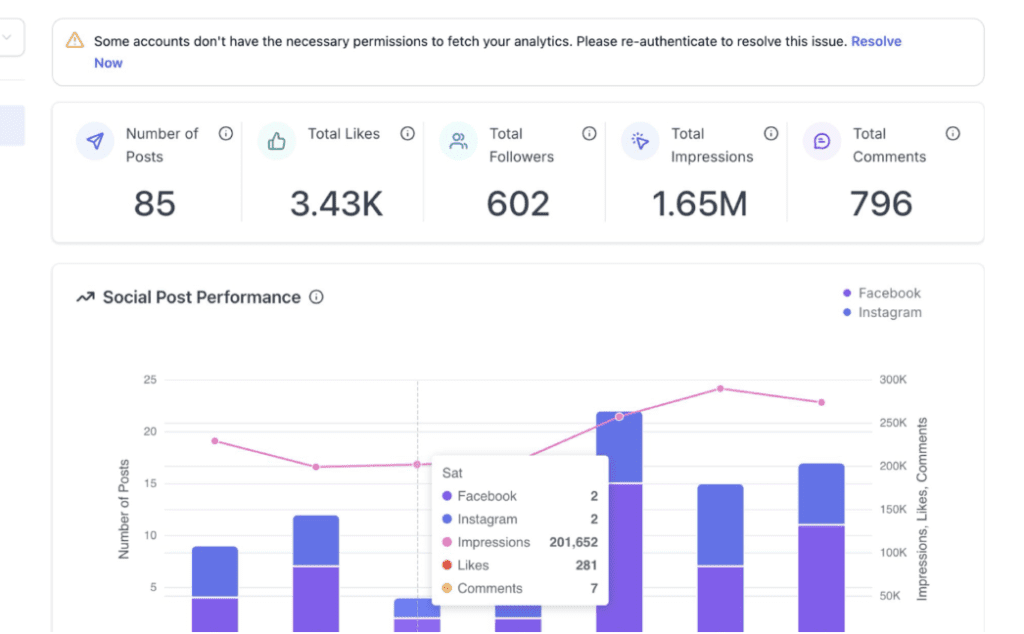The width and height of the screenshot is (1024, 634).
Task: Click the tallest bar's Instagram segment in the chart
Action: coord(619,448)
